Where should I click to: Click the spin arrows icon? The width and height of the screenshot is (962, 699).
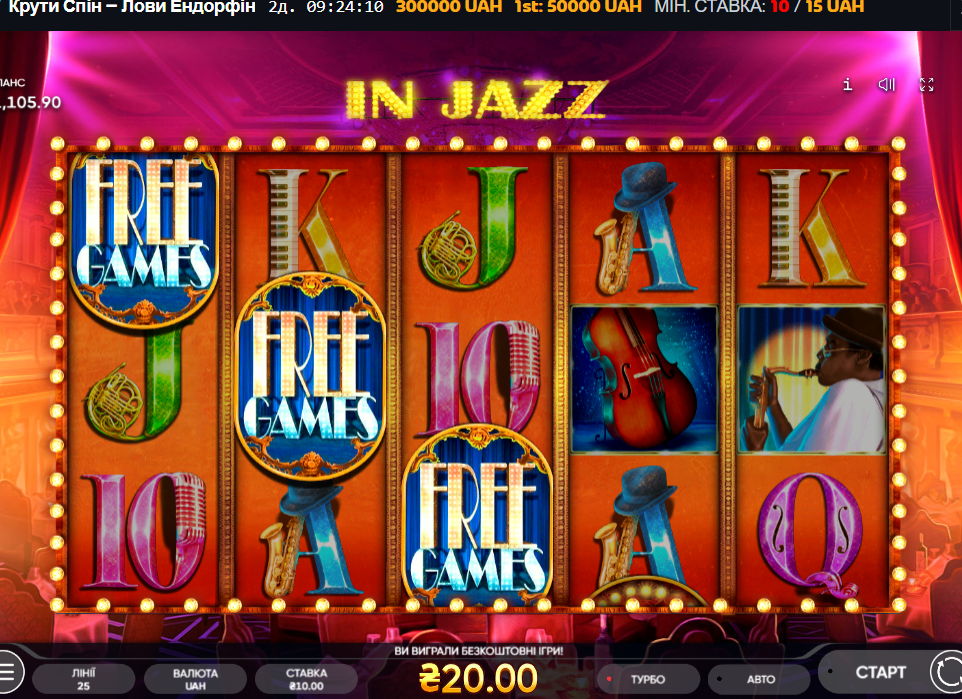coord(945,672)
